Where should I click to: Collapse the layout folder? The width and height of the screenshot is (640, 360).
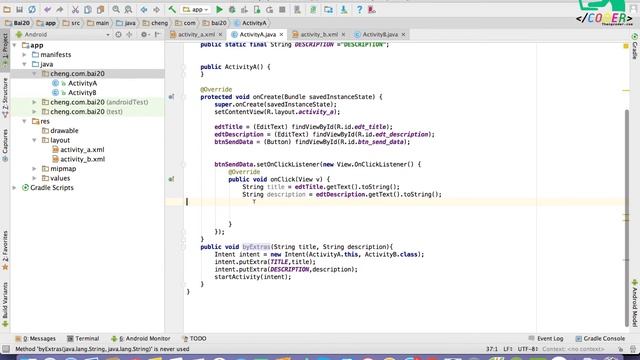click(x=35, y=140)
